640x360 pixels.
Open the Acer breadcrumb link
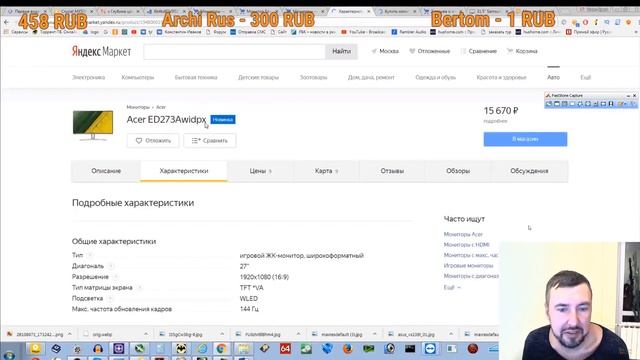click(161, 107)
